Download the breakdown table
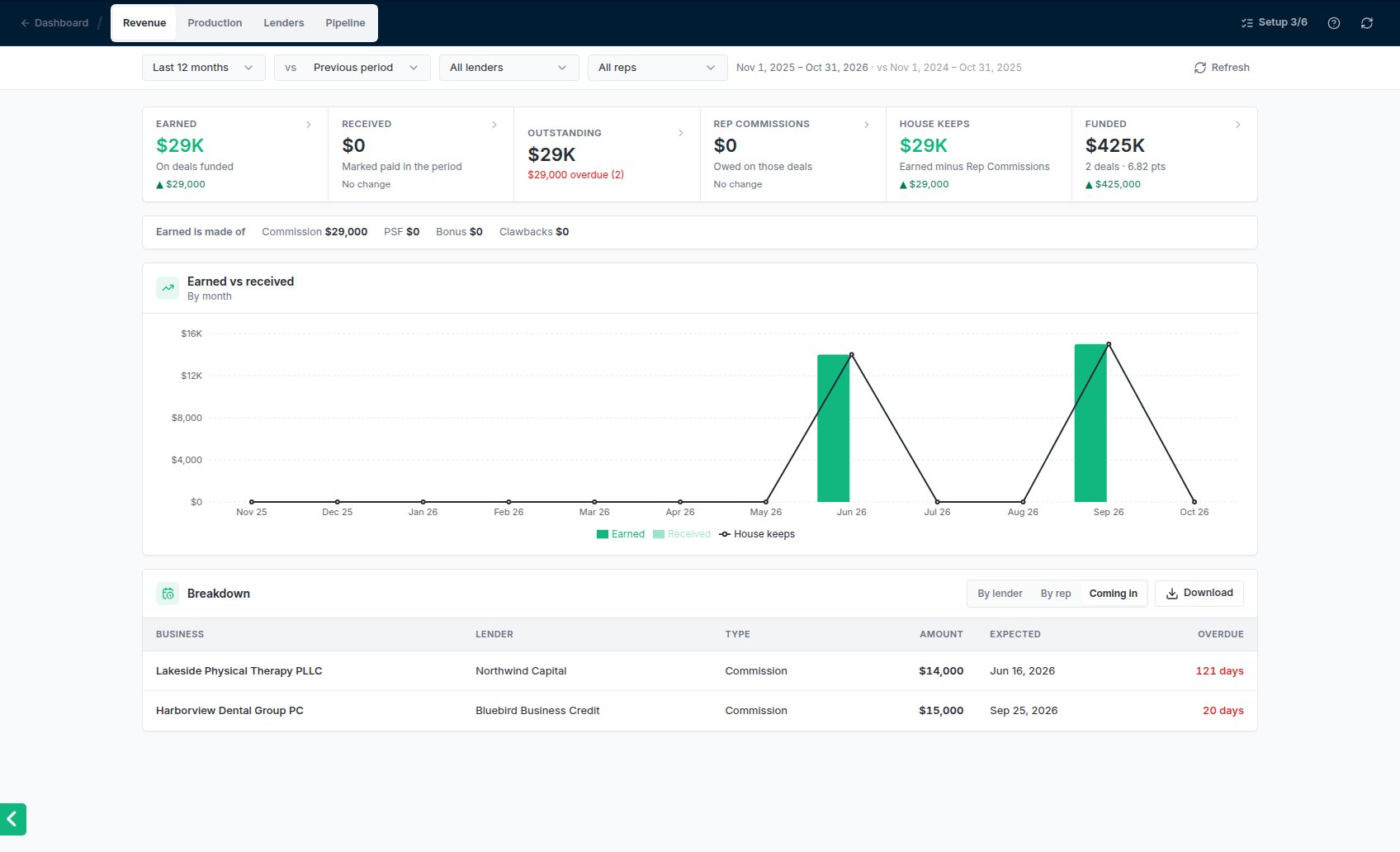The width and height of the screenshot is (1400, 852). click(1199, 594)
